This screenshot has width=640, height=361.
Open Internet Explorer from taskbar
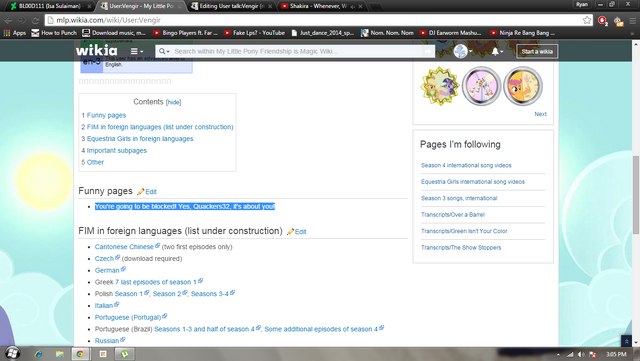(x=39, y=354)
